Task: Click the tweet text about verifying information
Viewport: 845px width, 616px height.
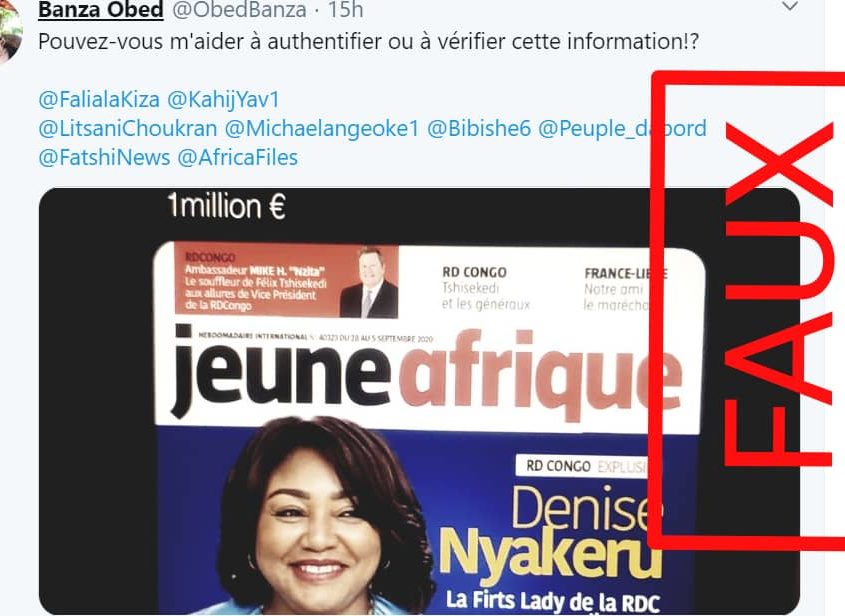Action: click(x=369, y=41)
